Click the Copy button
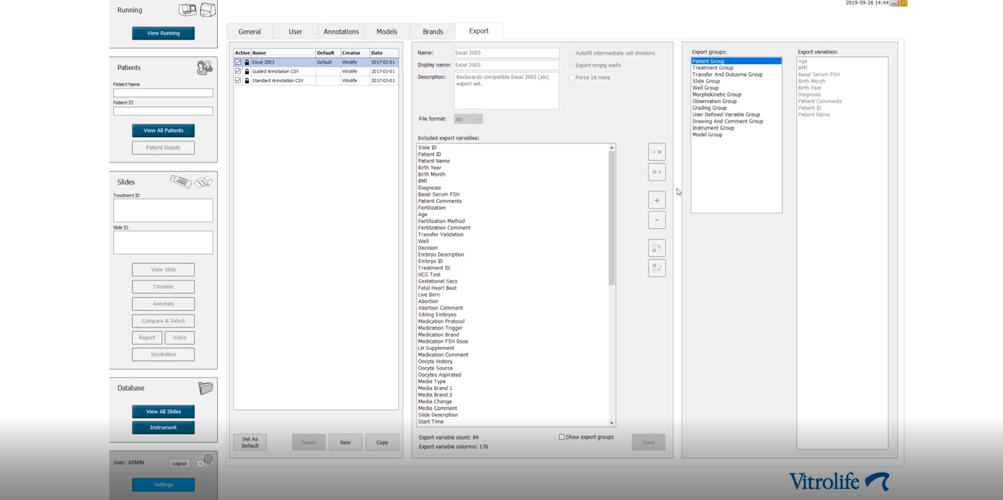The image size is (1003, 500). (382, 442)
